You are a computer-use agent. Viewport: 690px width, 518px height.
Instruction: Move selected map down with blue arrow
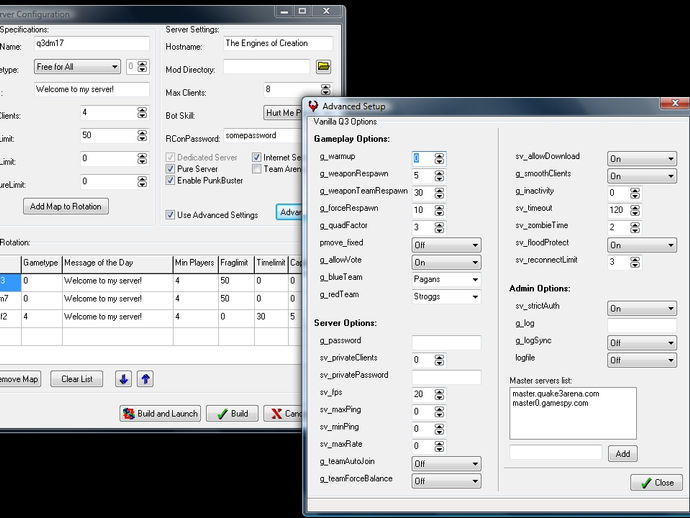coord(124,379)
